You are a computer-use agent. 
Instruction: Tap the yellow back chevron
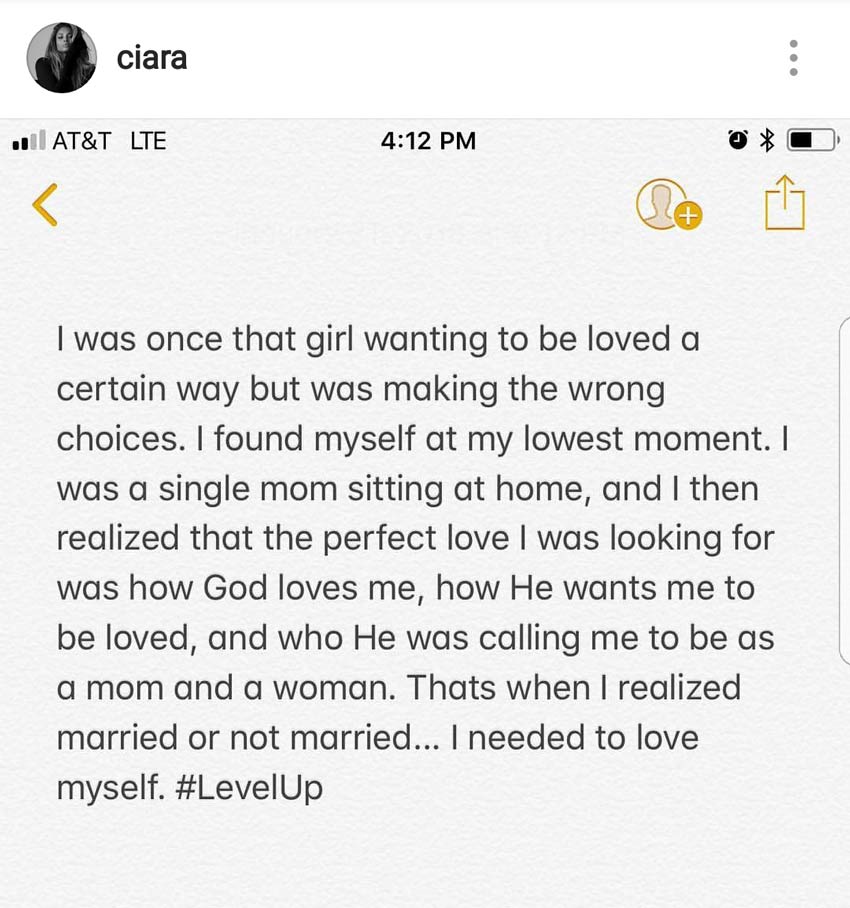click(x=45, y=204)
